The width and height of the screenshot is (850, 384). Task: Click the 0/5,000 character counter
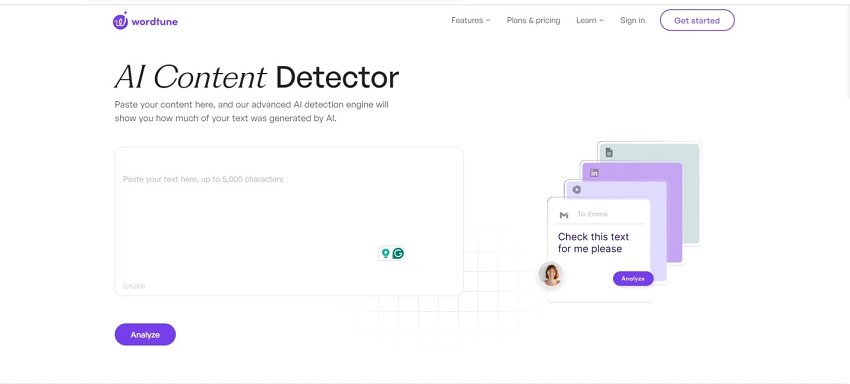click(x=134, y=286)
